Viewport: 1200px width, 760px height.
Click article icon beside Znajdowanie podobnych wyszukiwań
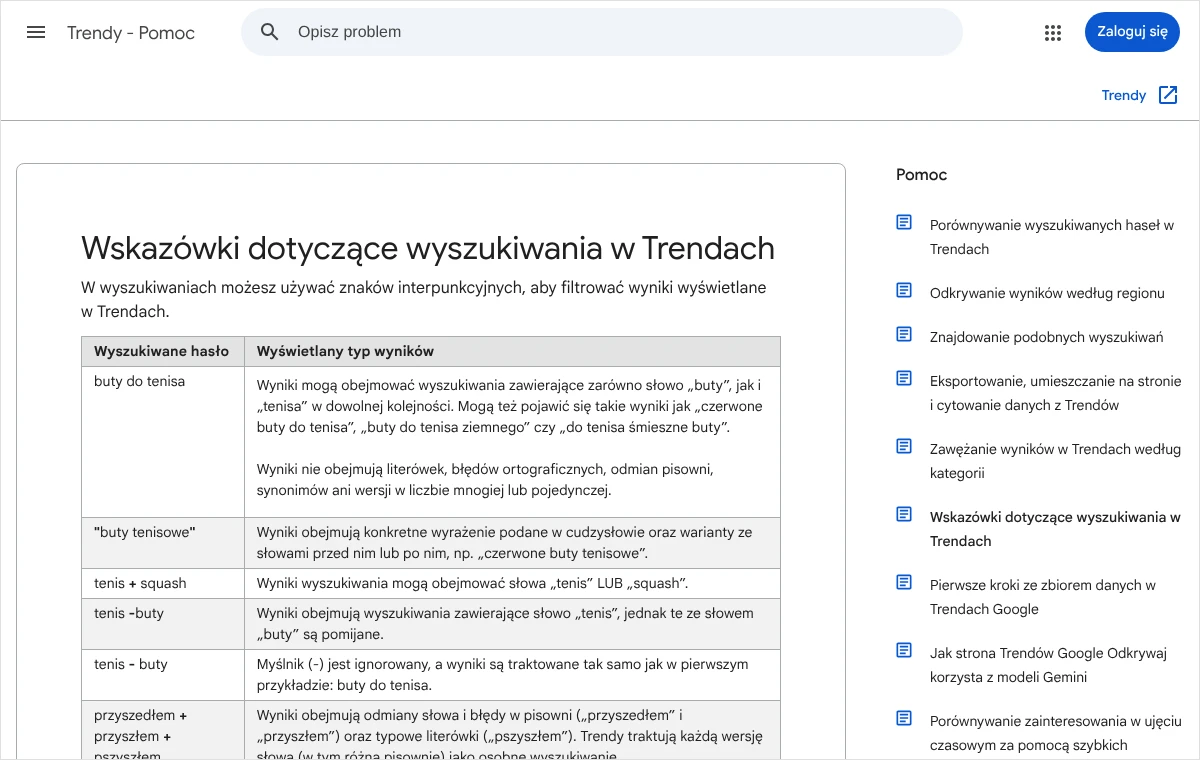(904, 334)
